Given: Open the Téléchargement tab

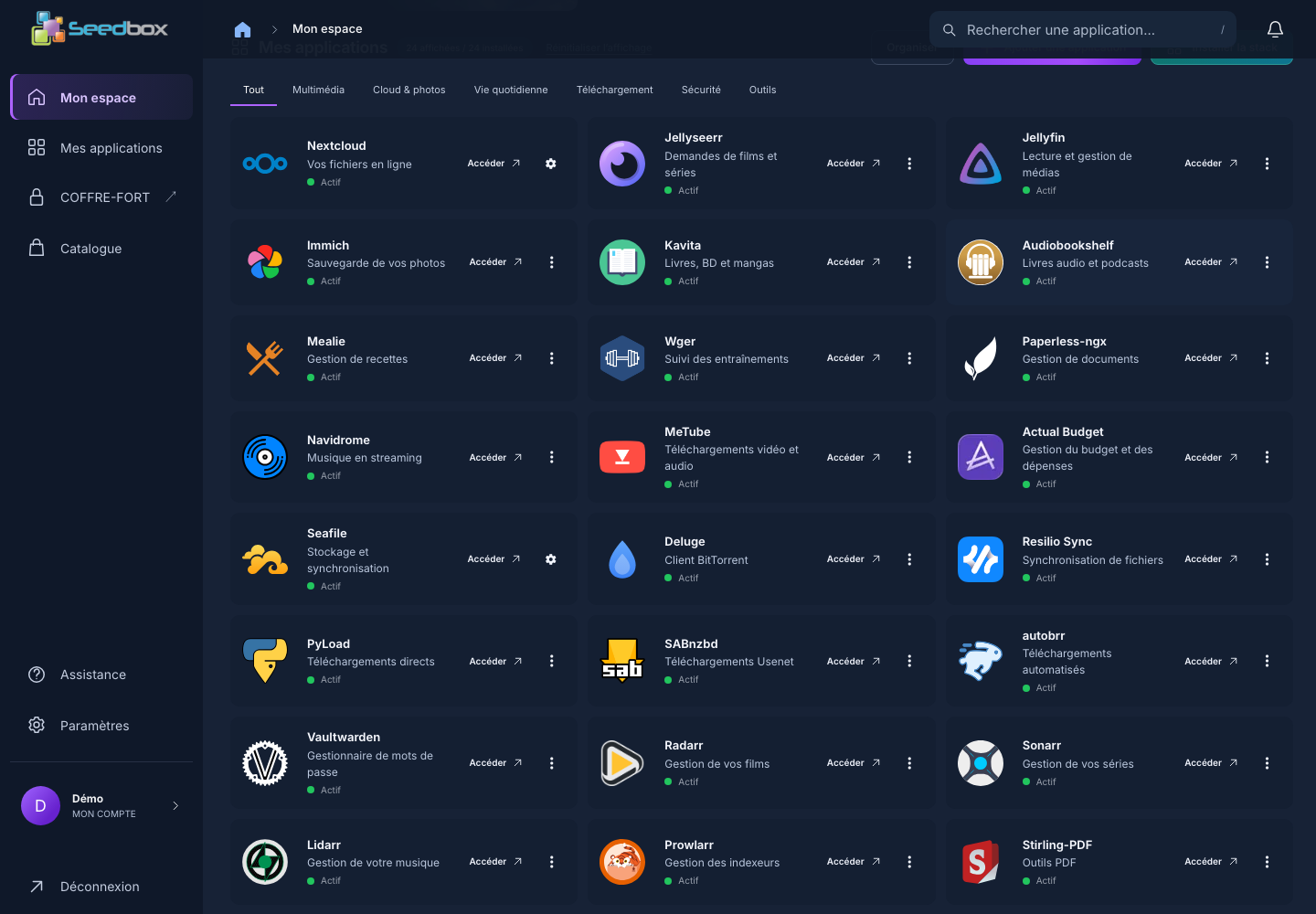Looking at the screenshot, I should point(615,90).
